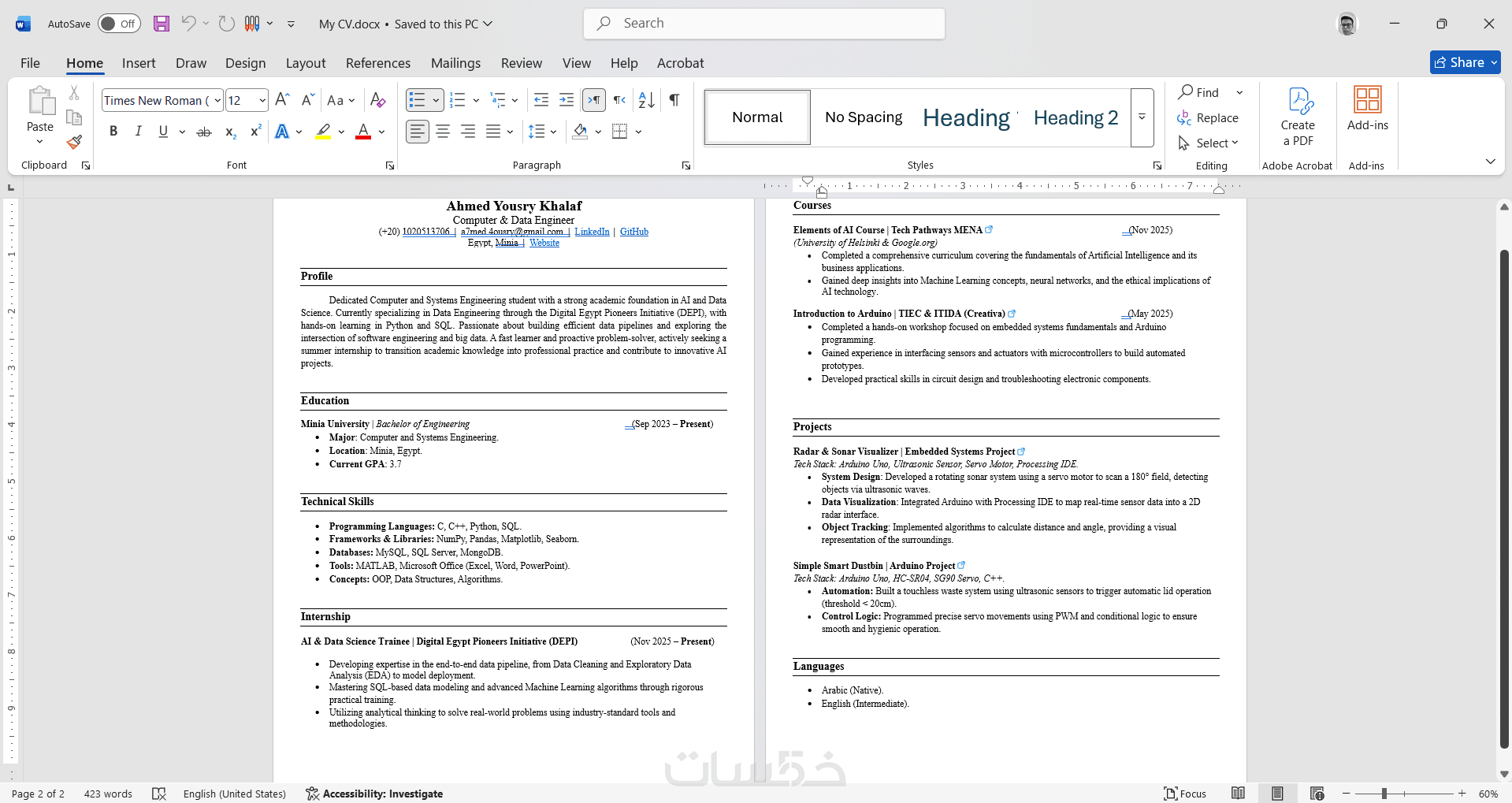Image resolution: width=1512 pixels, height=803 pixels.
Task: Click the Cut scissors icon
Action: tap(74, 93)
